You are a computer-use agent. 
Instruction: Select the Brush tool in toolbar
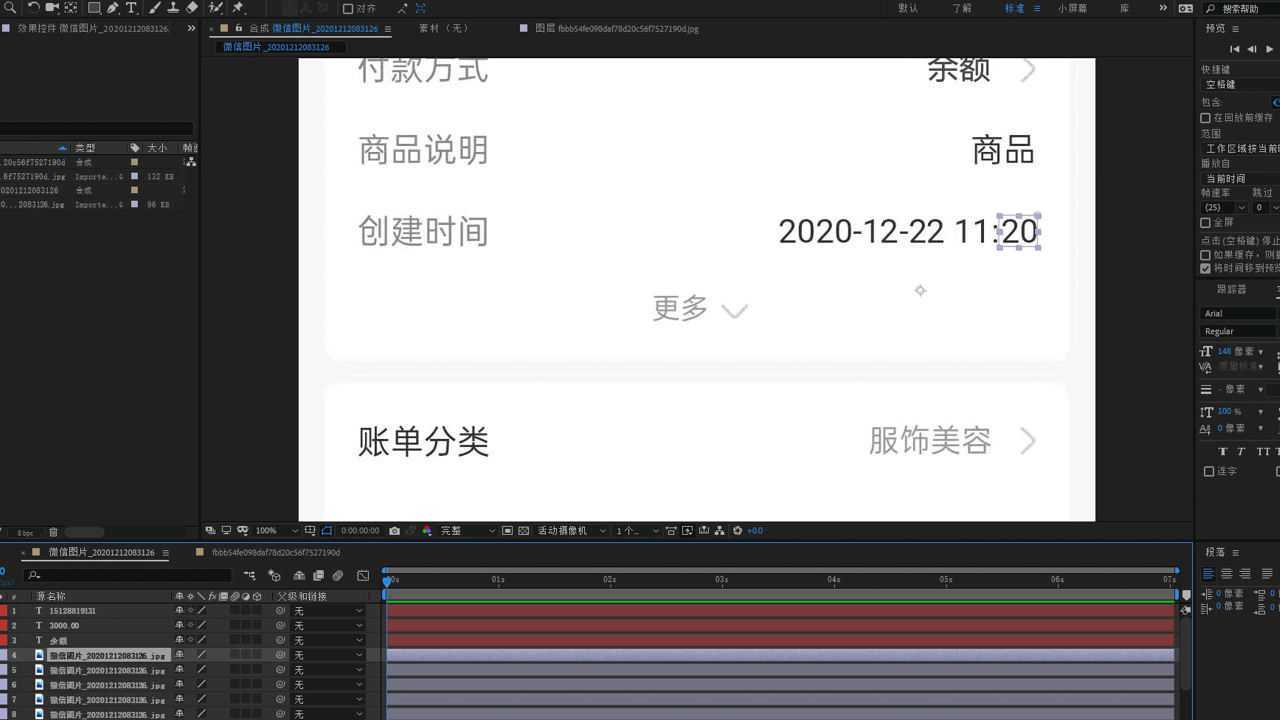[155, 7]
